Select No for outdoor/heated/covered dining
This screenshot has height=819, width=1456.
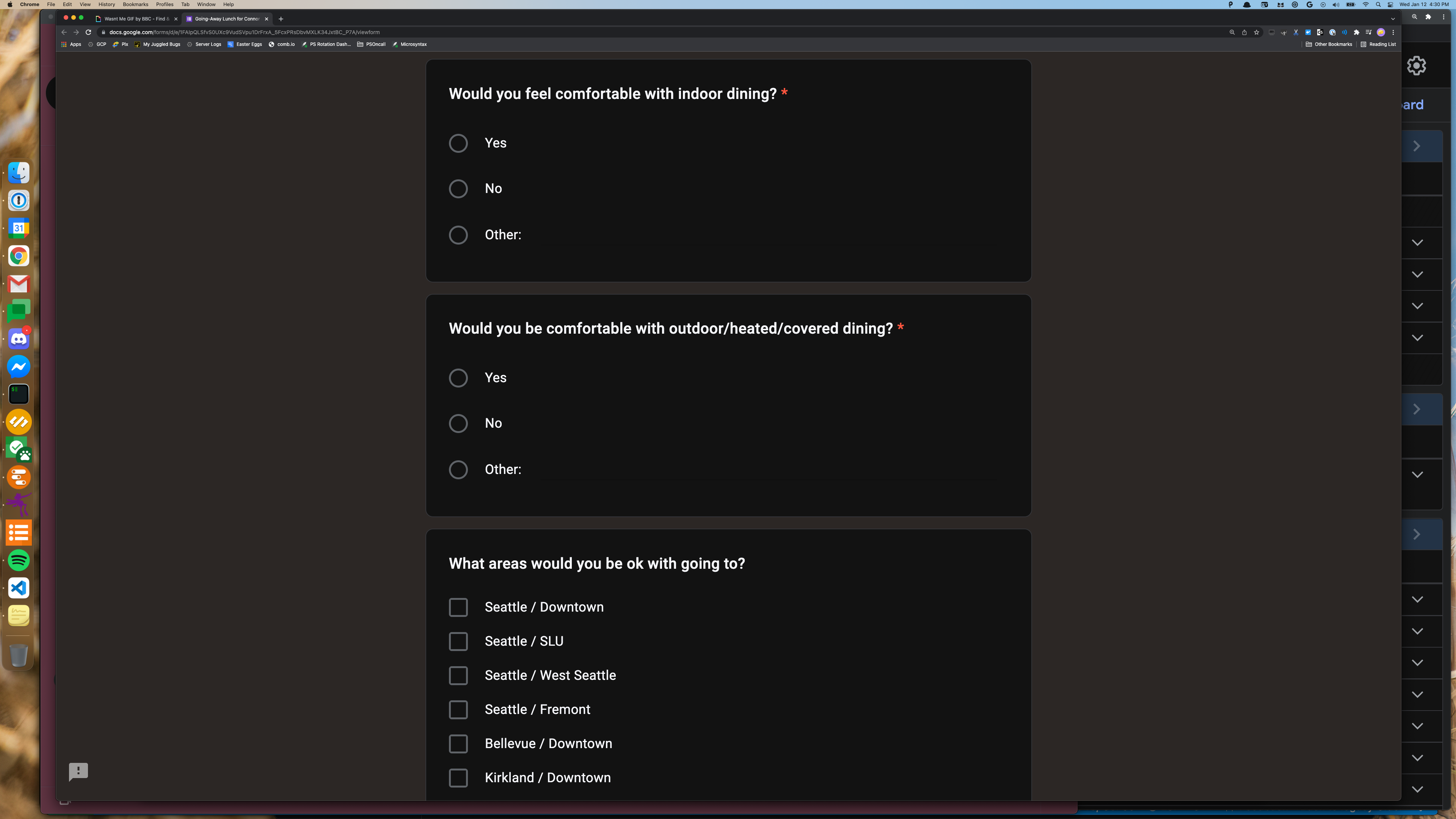coord(458,424)
